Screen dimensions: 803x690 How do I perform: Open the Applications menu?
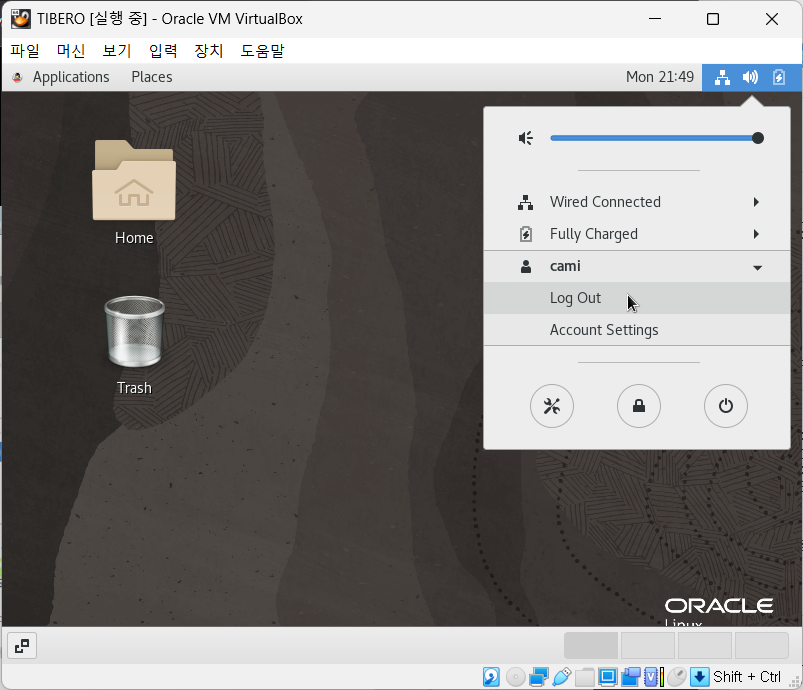coord(71,77)
